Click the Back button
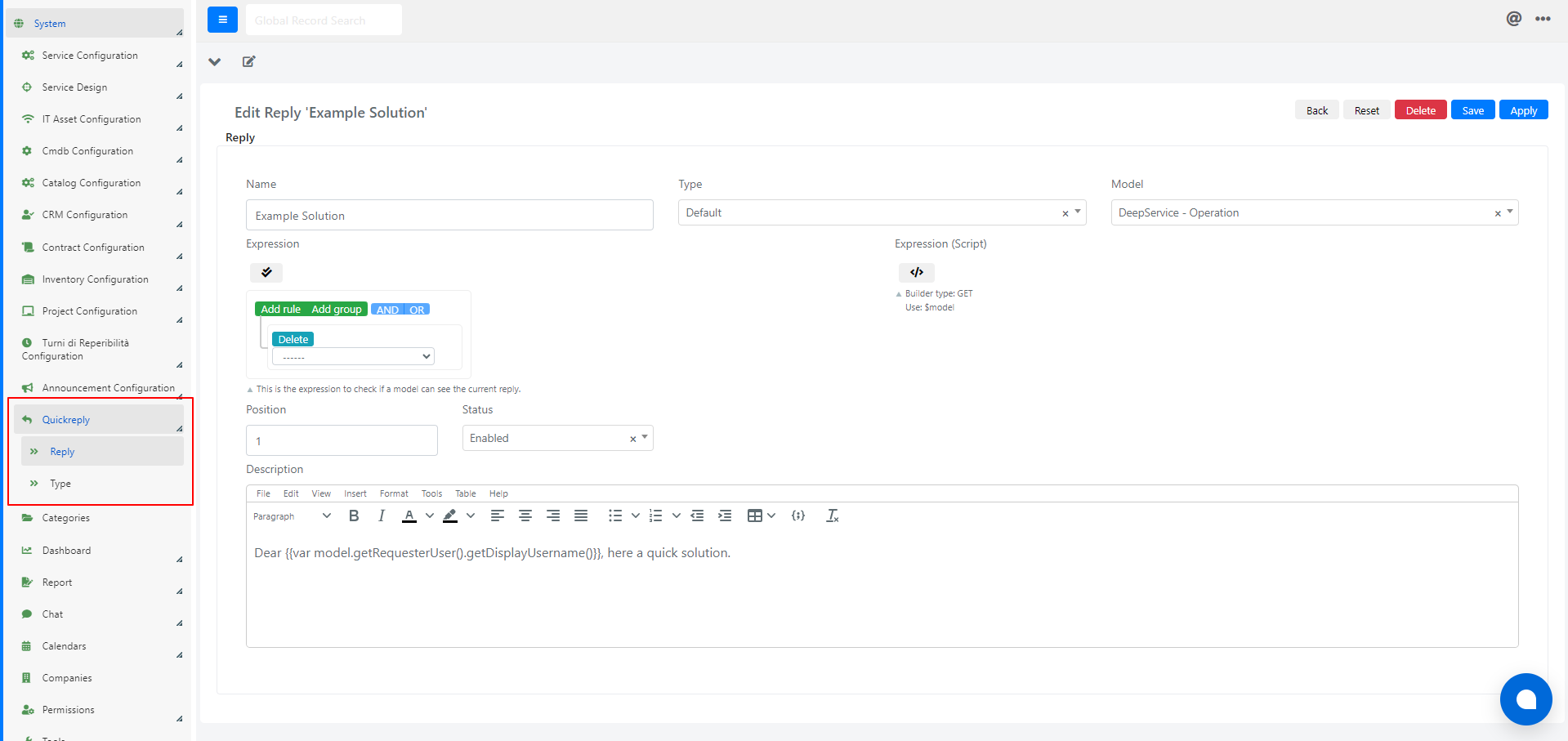The image size is (1568, 741). coord(1317,110)
